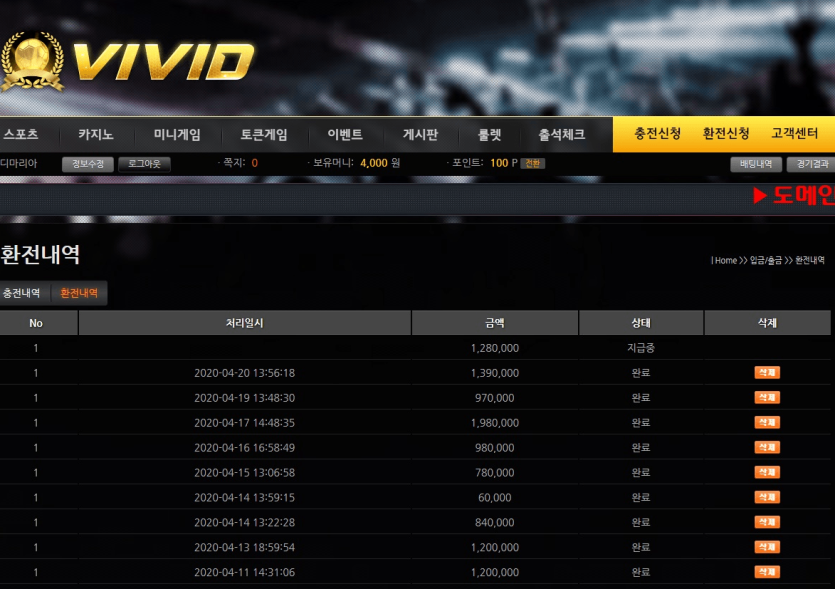This screenshot has height=589, width=835.
Task: Open the 미니게임 menu
Action: [177, 134]
